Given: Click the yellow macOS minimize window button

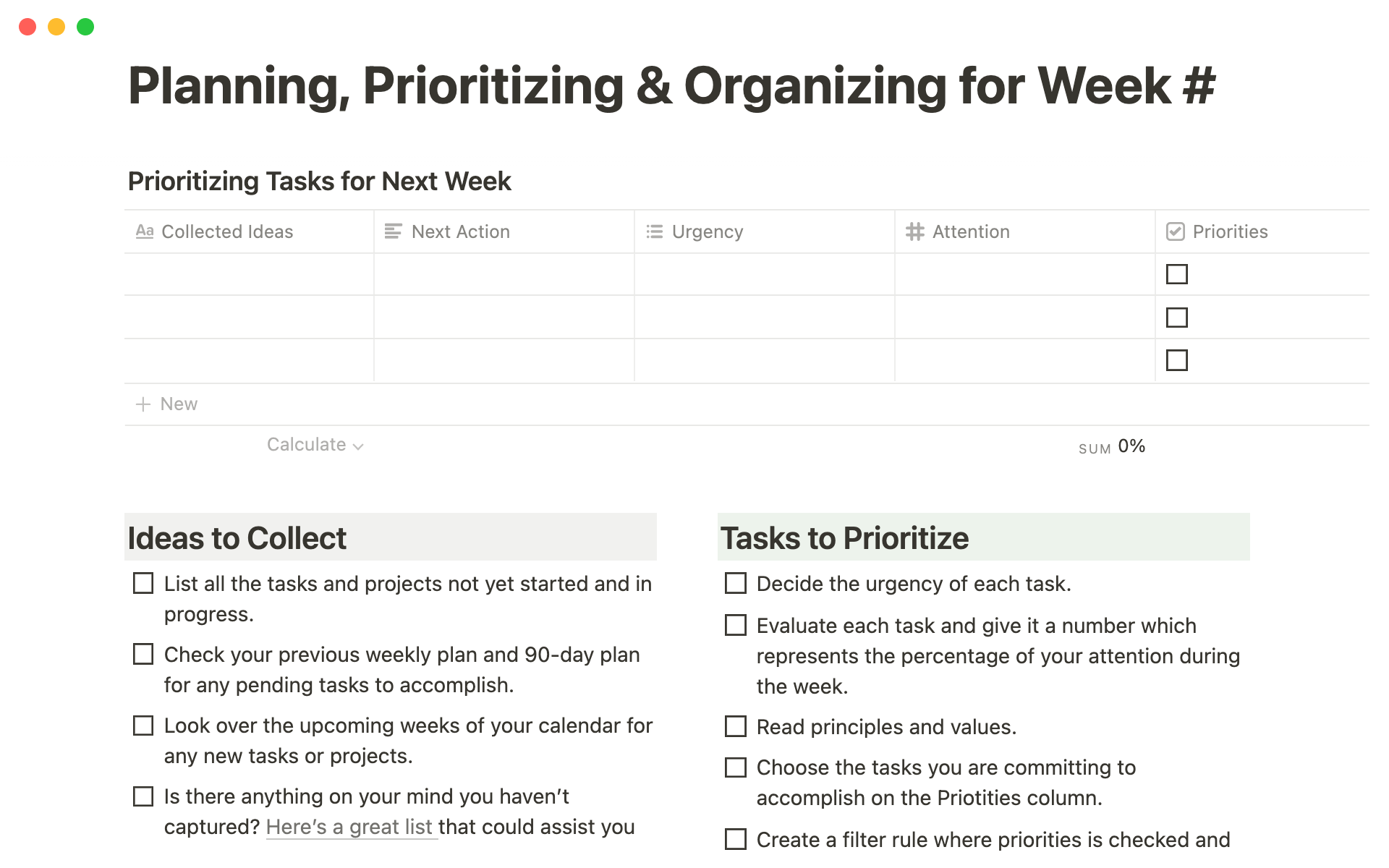Looking at the screenshot, I should (56, 27).
